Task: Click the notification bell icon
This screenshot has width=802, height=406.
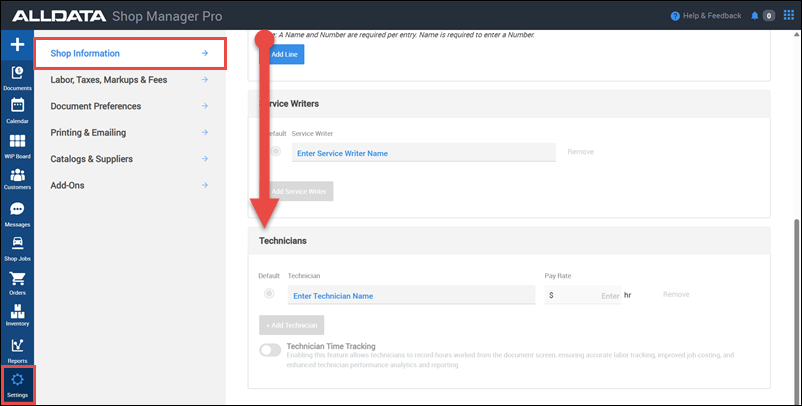Action: (753, 16)
